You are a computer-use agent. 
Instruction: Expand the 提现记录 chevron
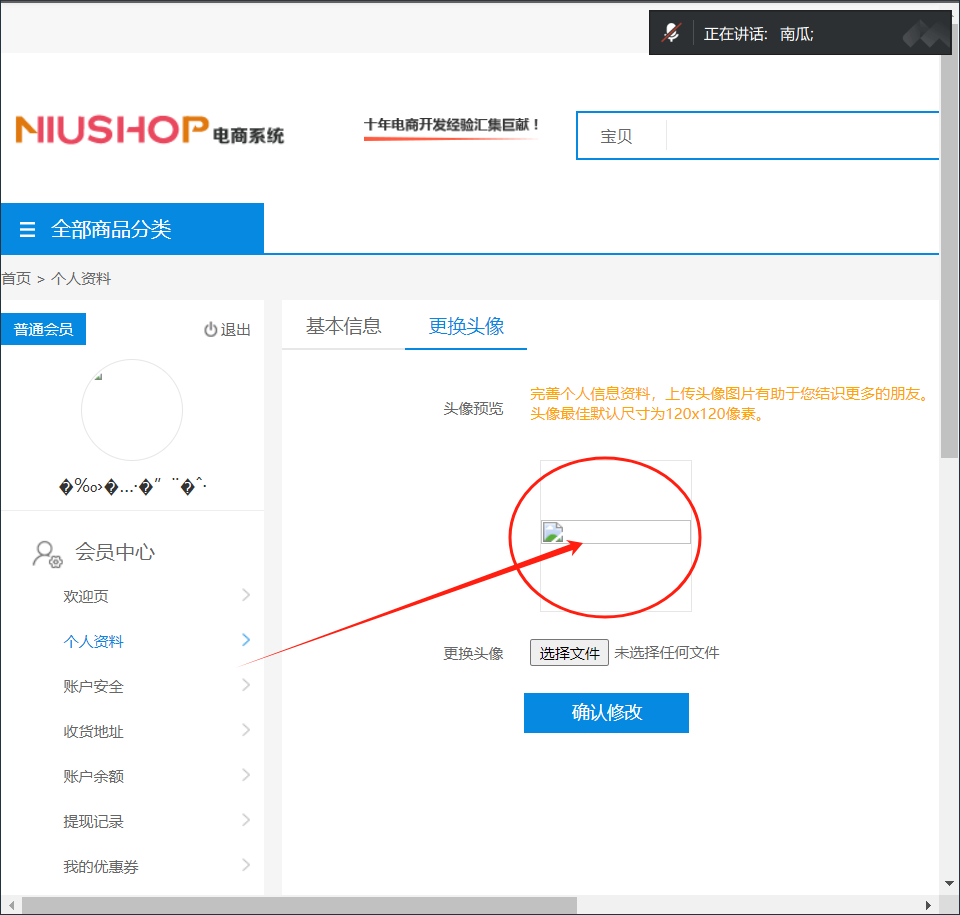[x=246, y=820]
